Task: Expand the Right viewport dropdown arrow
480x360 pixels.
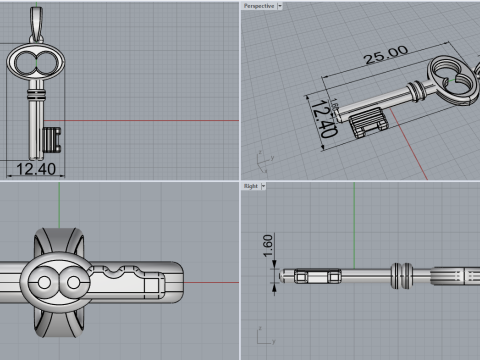Action: click(263, 186)
